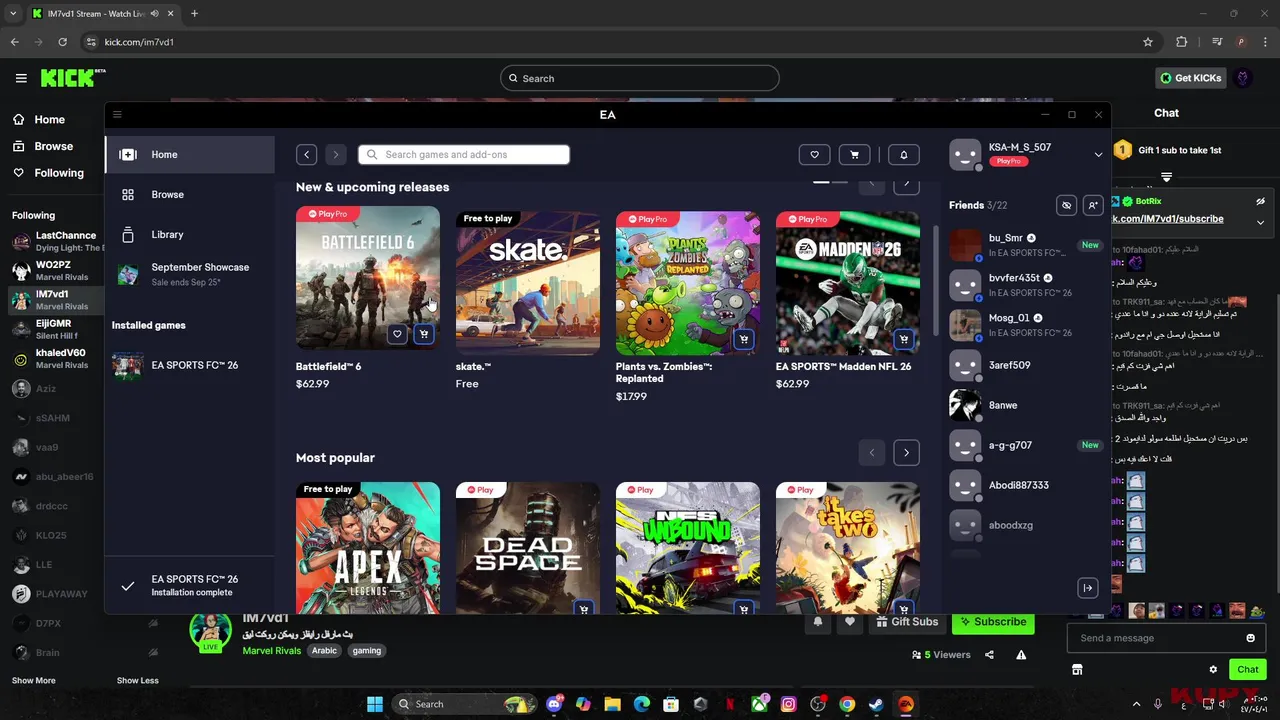Open Kick profile avatar menu
Screen dimensions: 1280x720
pos(1243,78)
